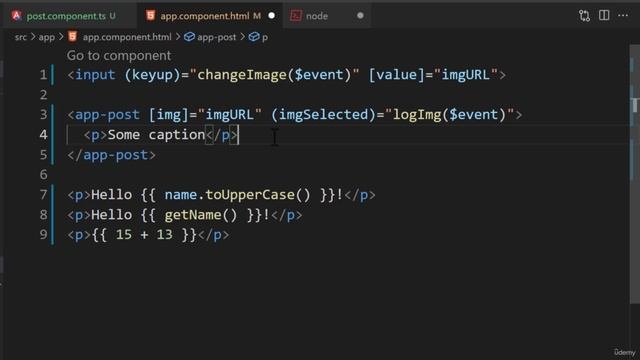Click name.toUpperCase() on line 7
The height and width of the screenshot is (360, 640).
(x=238, y=195)
